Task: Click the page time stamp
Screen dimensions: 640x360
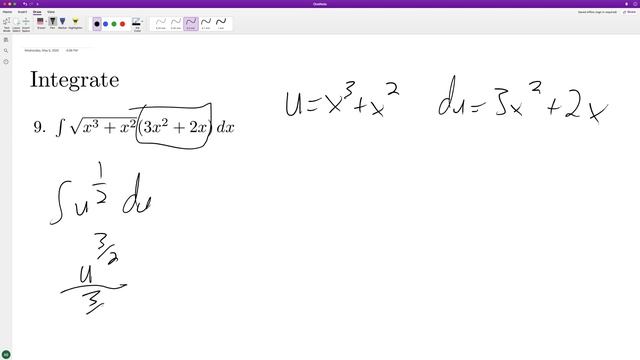Action: [72, 51]
